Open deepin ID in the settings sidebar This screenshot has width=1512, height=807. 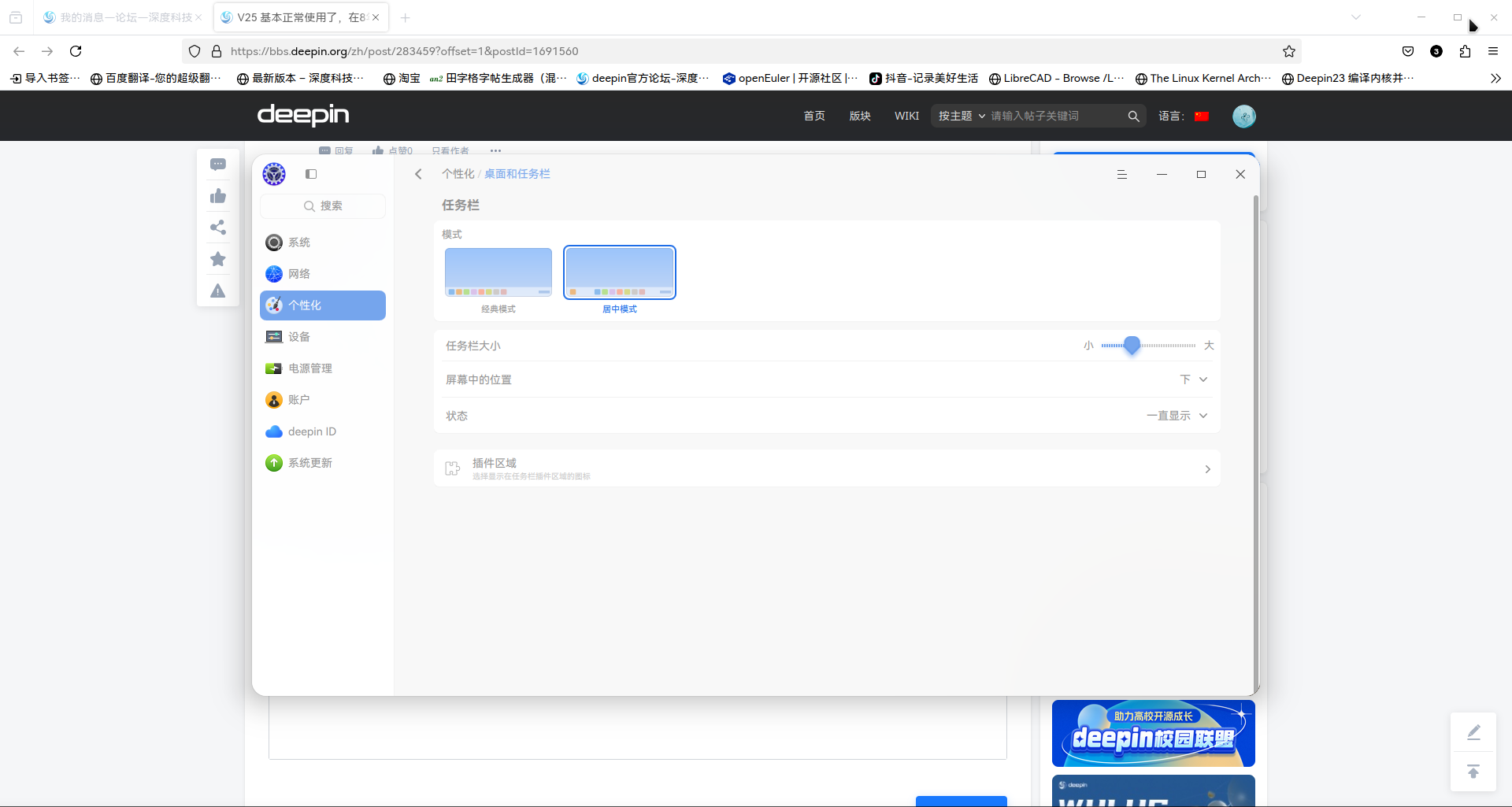pos(323,431)
